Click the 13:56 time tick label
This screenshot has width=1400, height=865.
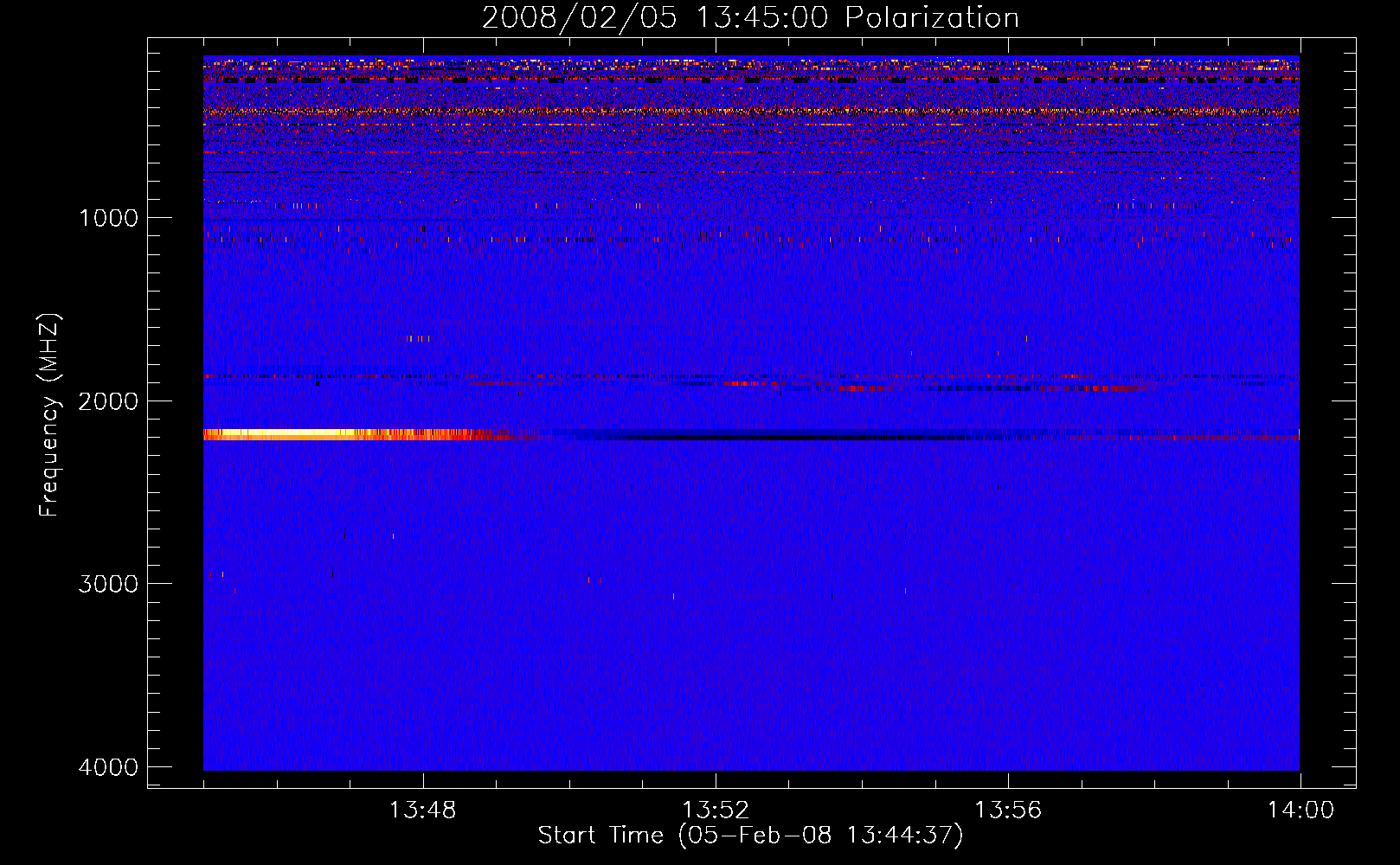(1008, 811)
